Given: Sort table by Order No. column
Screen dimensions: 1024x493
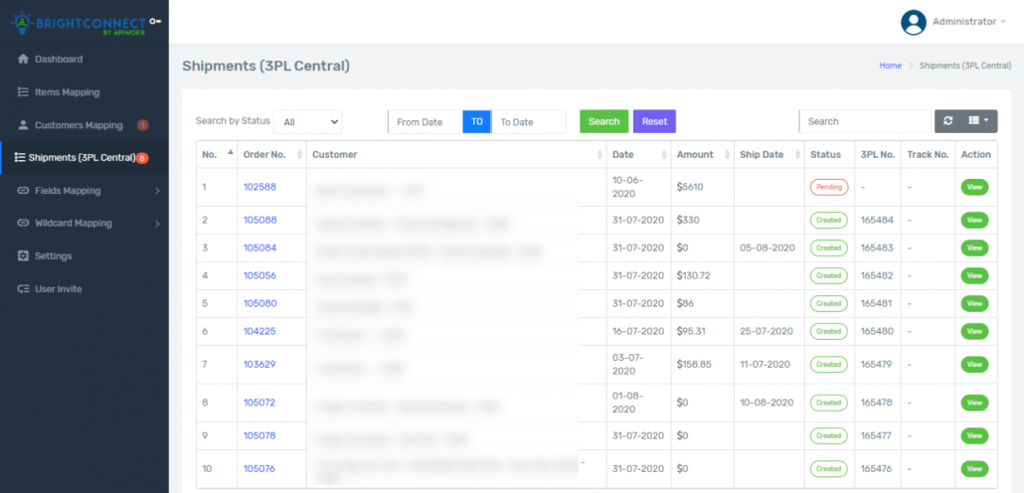Looking at the screenshot, I should coord(272,155).
